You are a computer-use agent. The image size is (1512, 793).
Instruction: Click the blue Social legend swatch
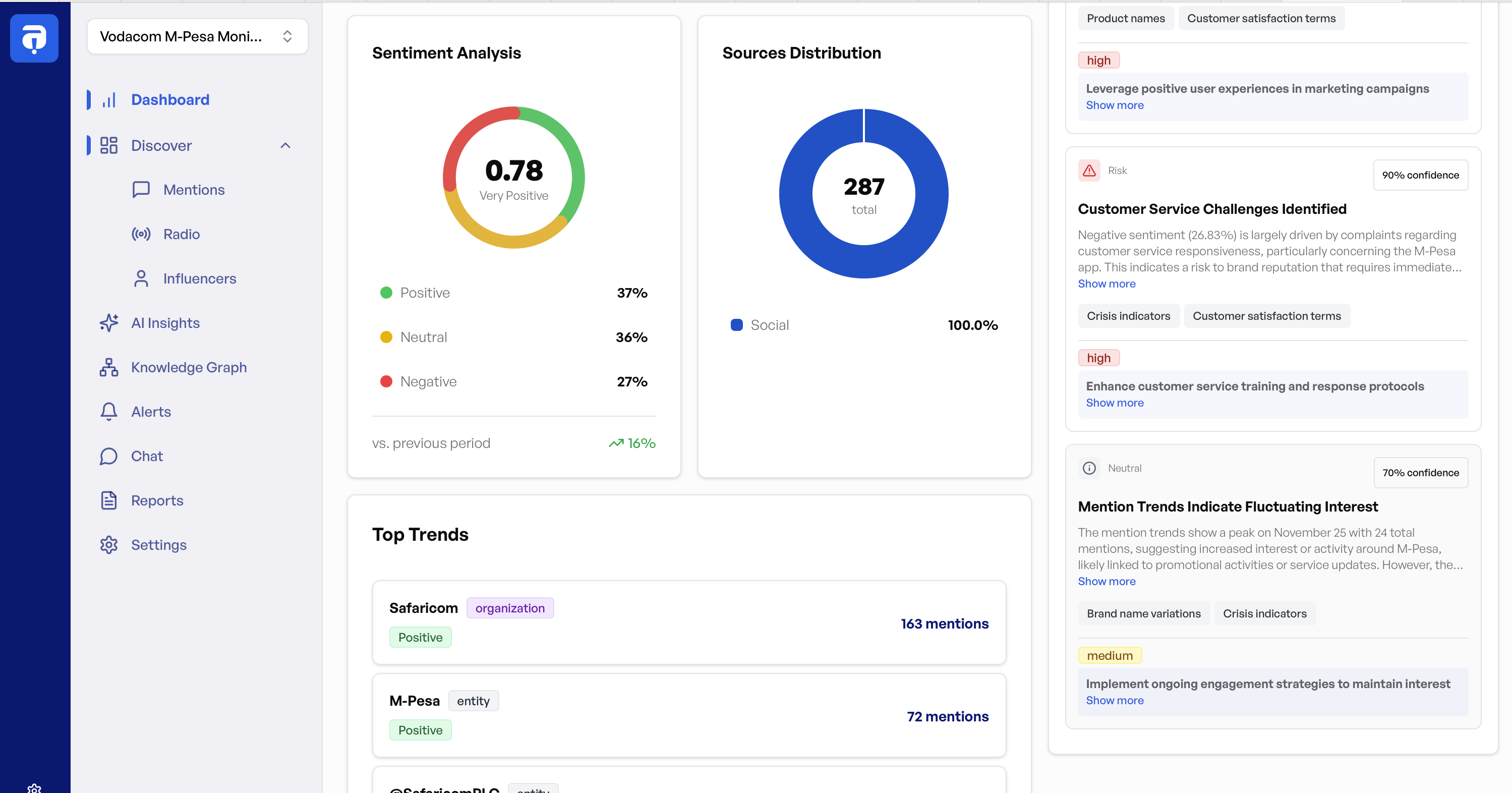coord(737,325)
